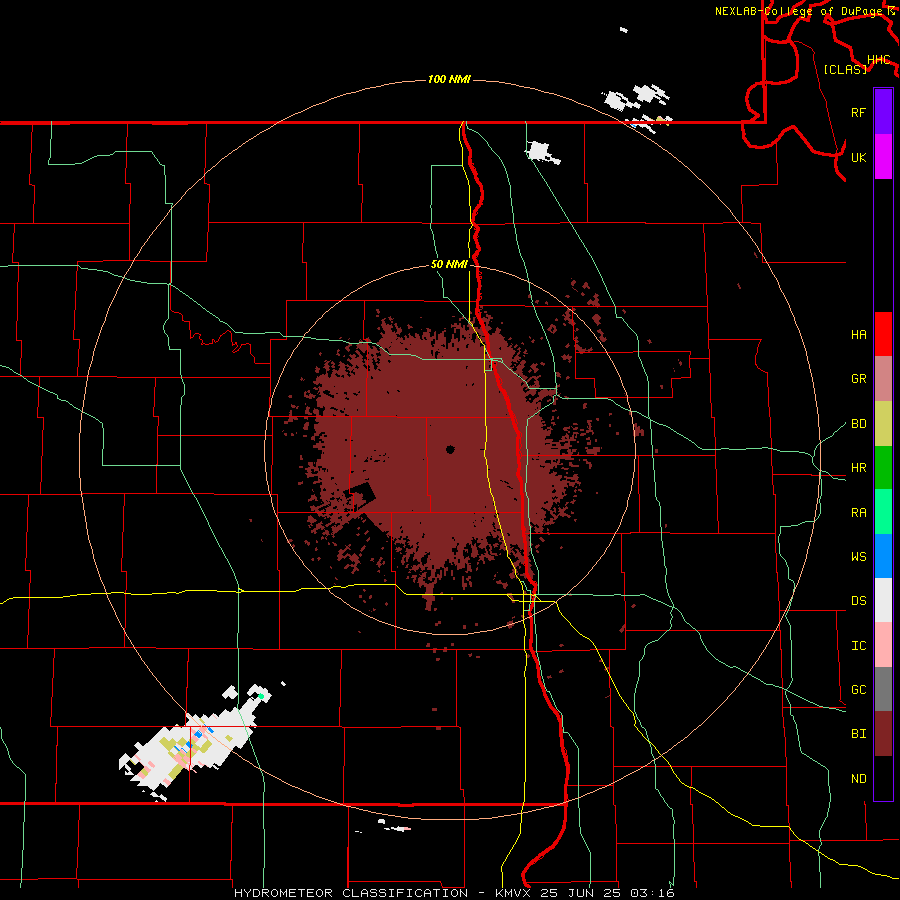Click the 'ND' legend label
Viewport: 900px width, 900px height.
pyautogui.click(x=858, y=779)
